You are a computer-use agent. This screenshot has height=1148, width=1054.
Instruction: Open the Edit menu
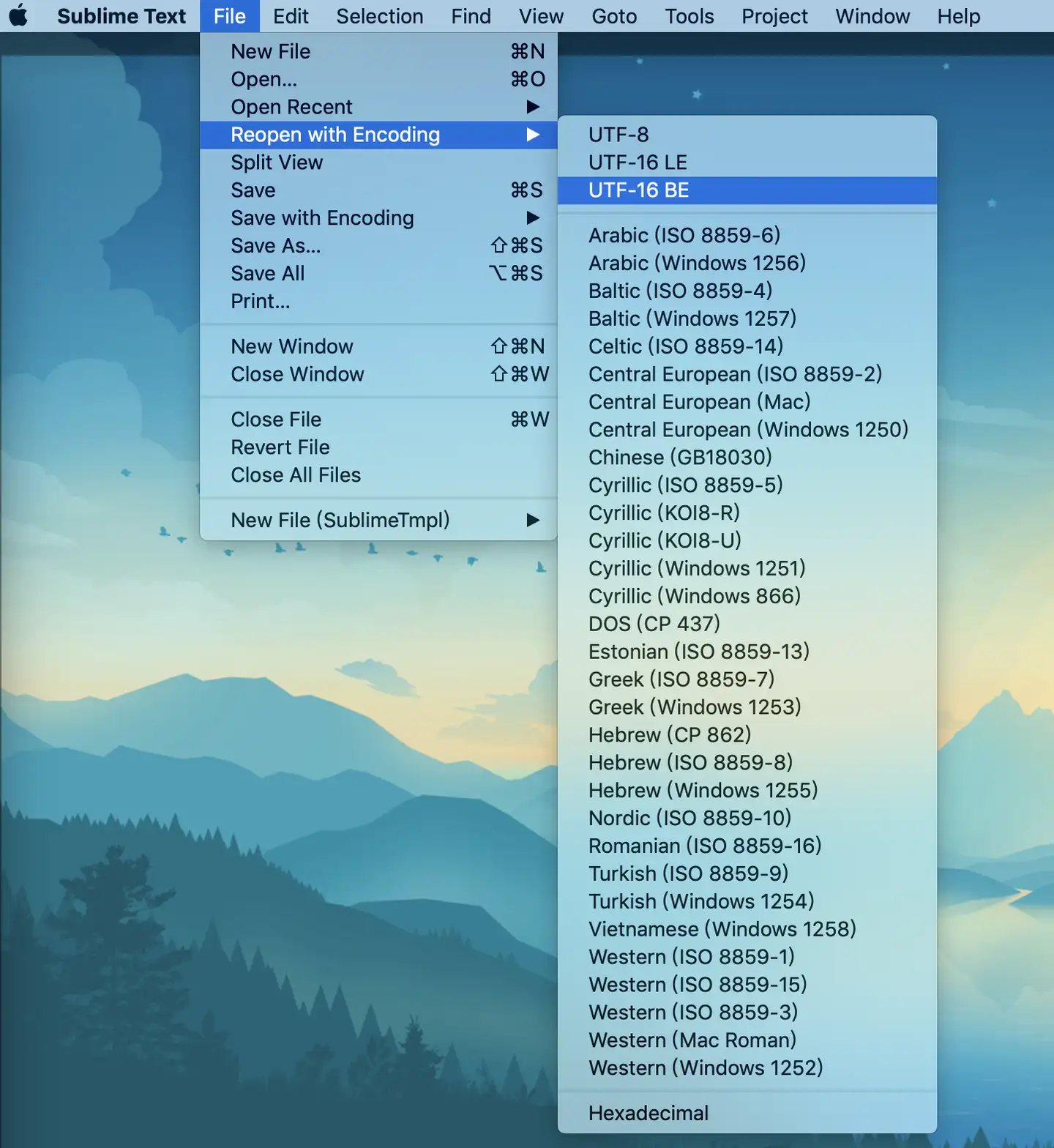tap(291, 15)
